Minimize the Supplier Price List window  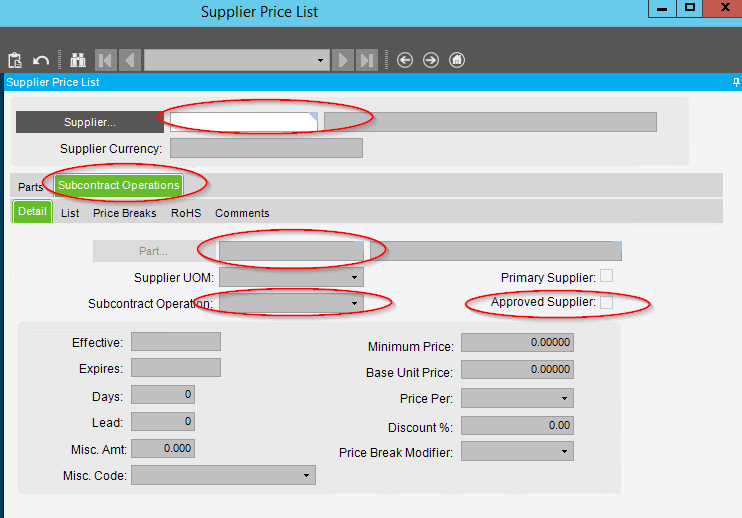click(x=662, y=8)
